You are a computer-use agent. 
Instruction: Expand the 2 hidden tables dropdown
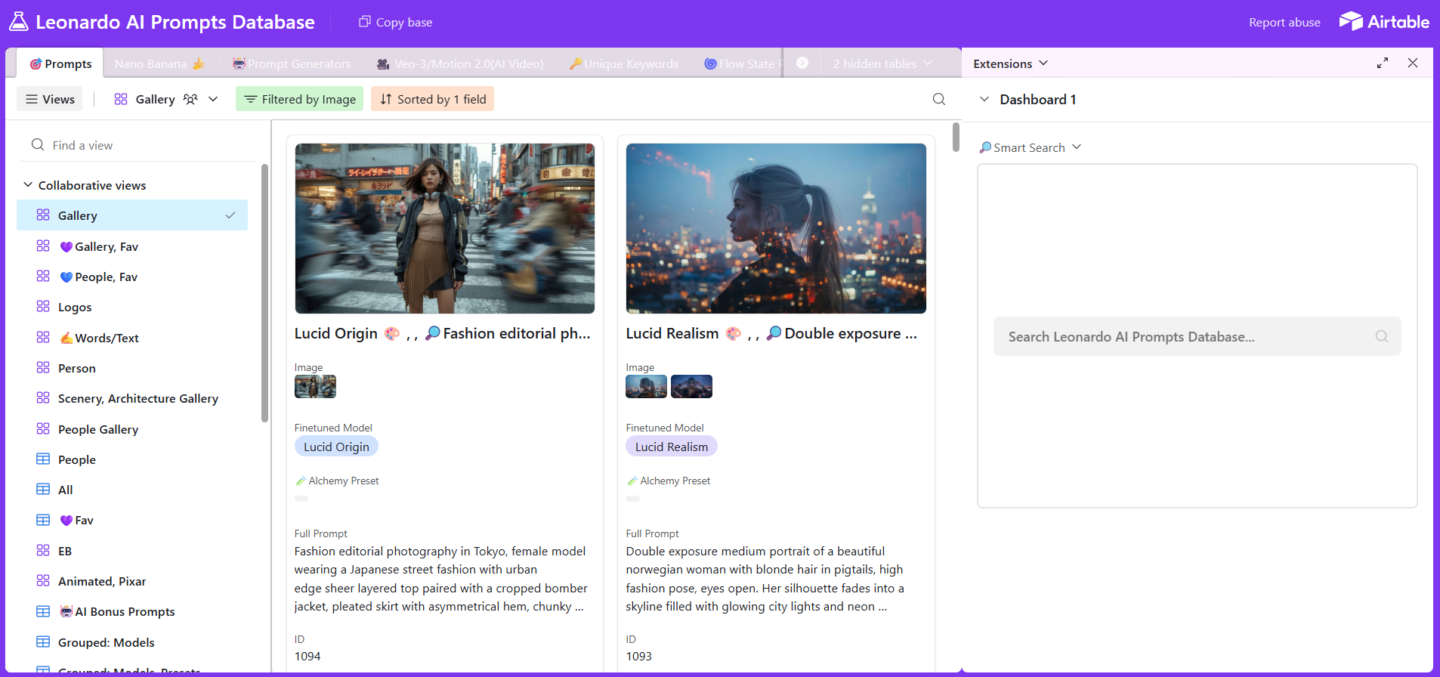click(x=882, y=64)
